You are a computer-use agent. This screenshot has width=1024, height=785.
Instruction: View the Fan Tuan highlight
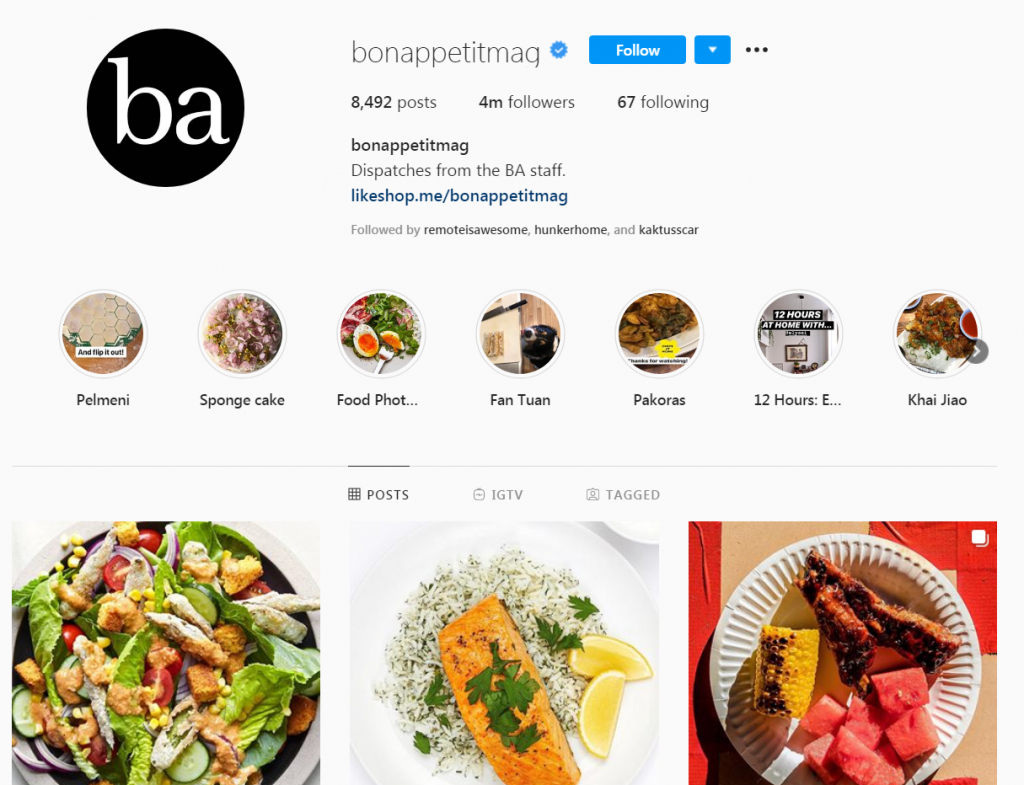tap(520, 334)
